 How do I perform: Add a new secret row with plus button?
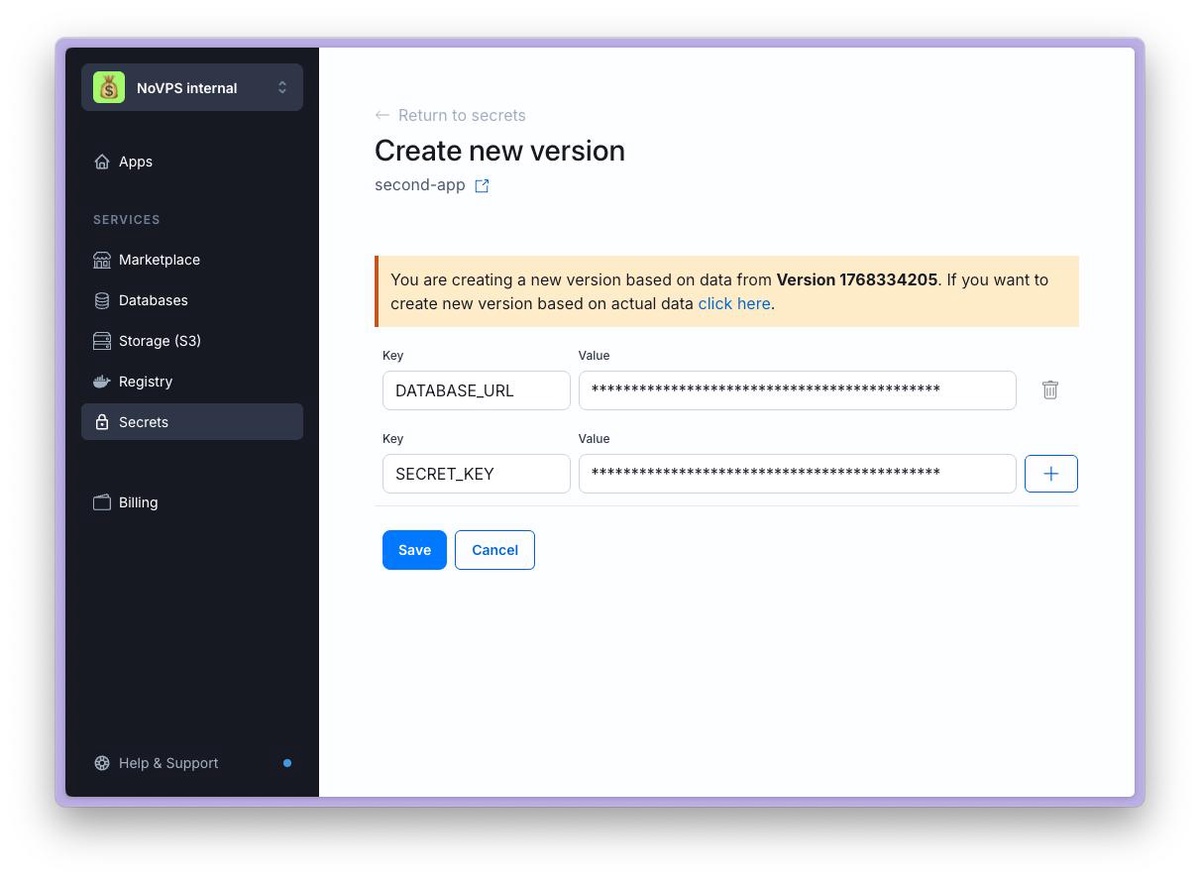[1051, 474]
